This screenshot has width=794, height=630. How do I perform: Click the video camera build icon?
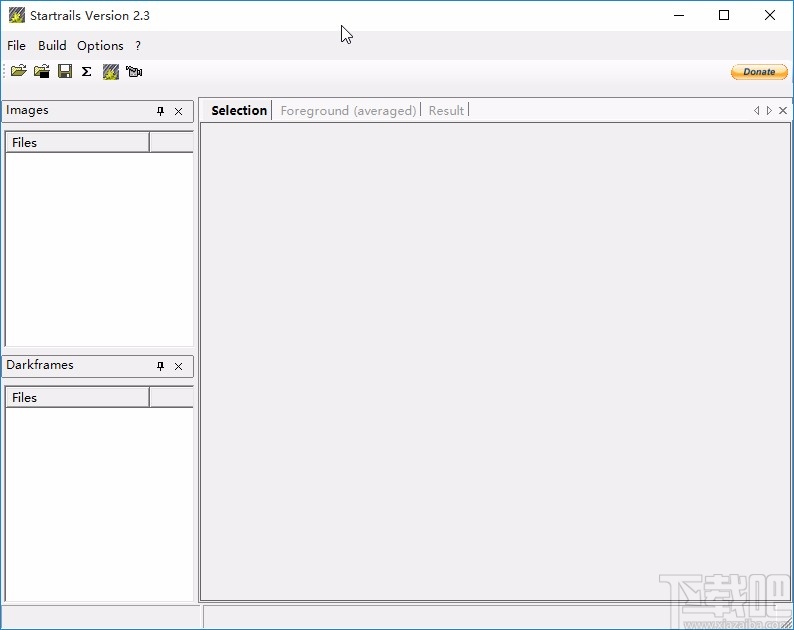(134, 71)
